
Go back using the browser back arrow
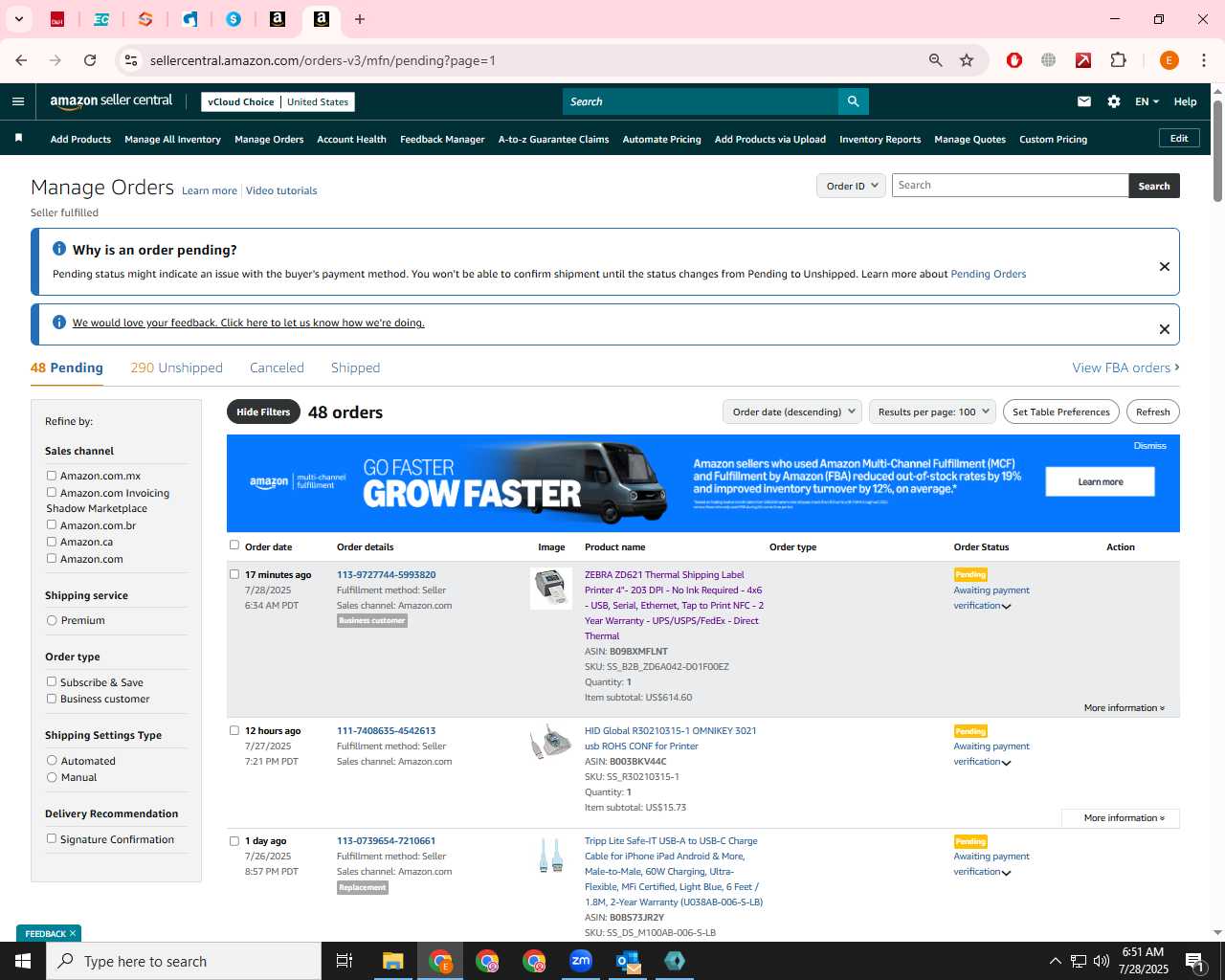[x=21, y=60]
